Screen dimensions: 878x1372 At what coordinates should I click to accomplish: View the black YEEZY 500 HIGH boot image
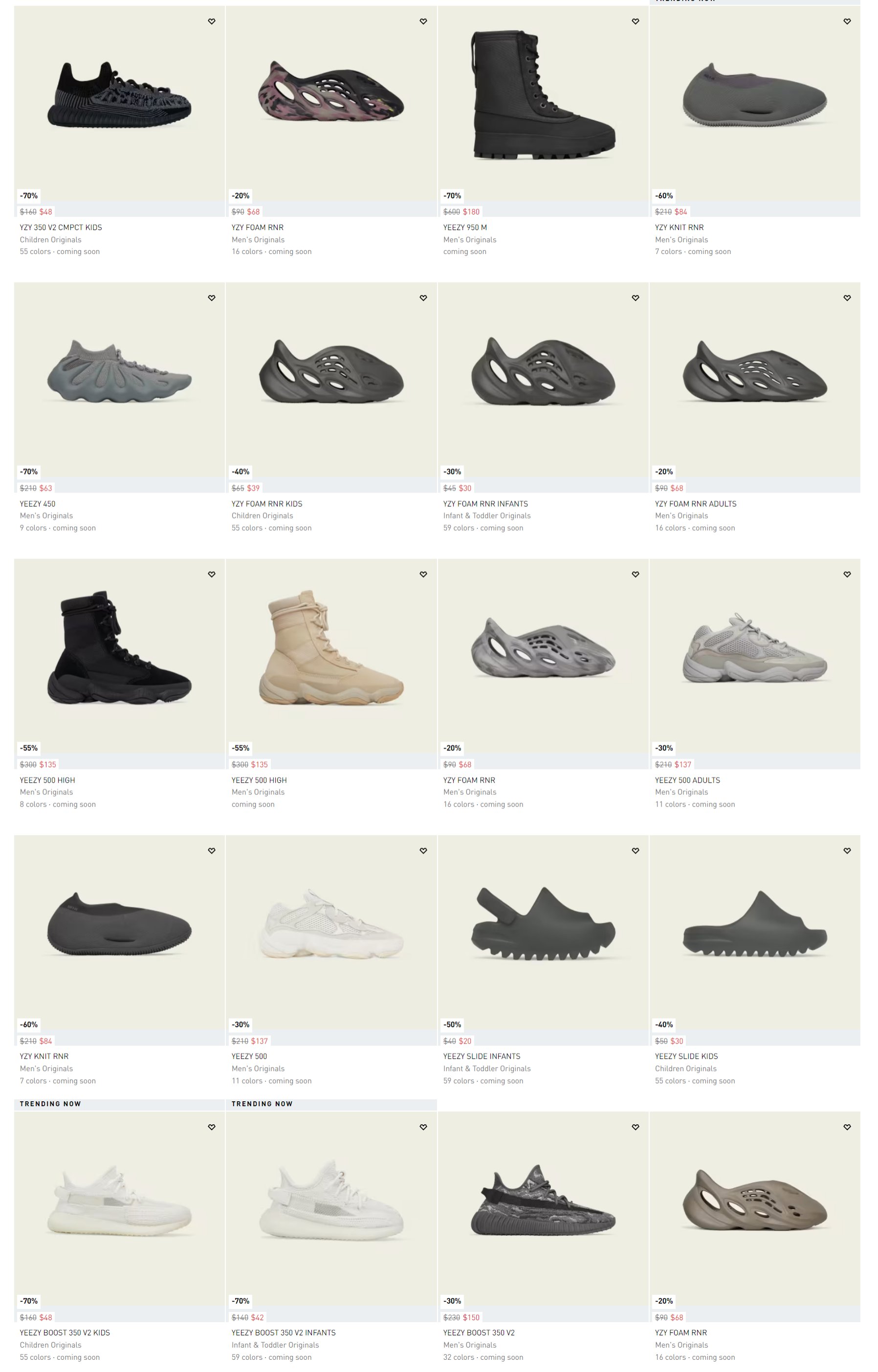point(119,647)
